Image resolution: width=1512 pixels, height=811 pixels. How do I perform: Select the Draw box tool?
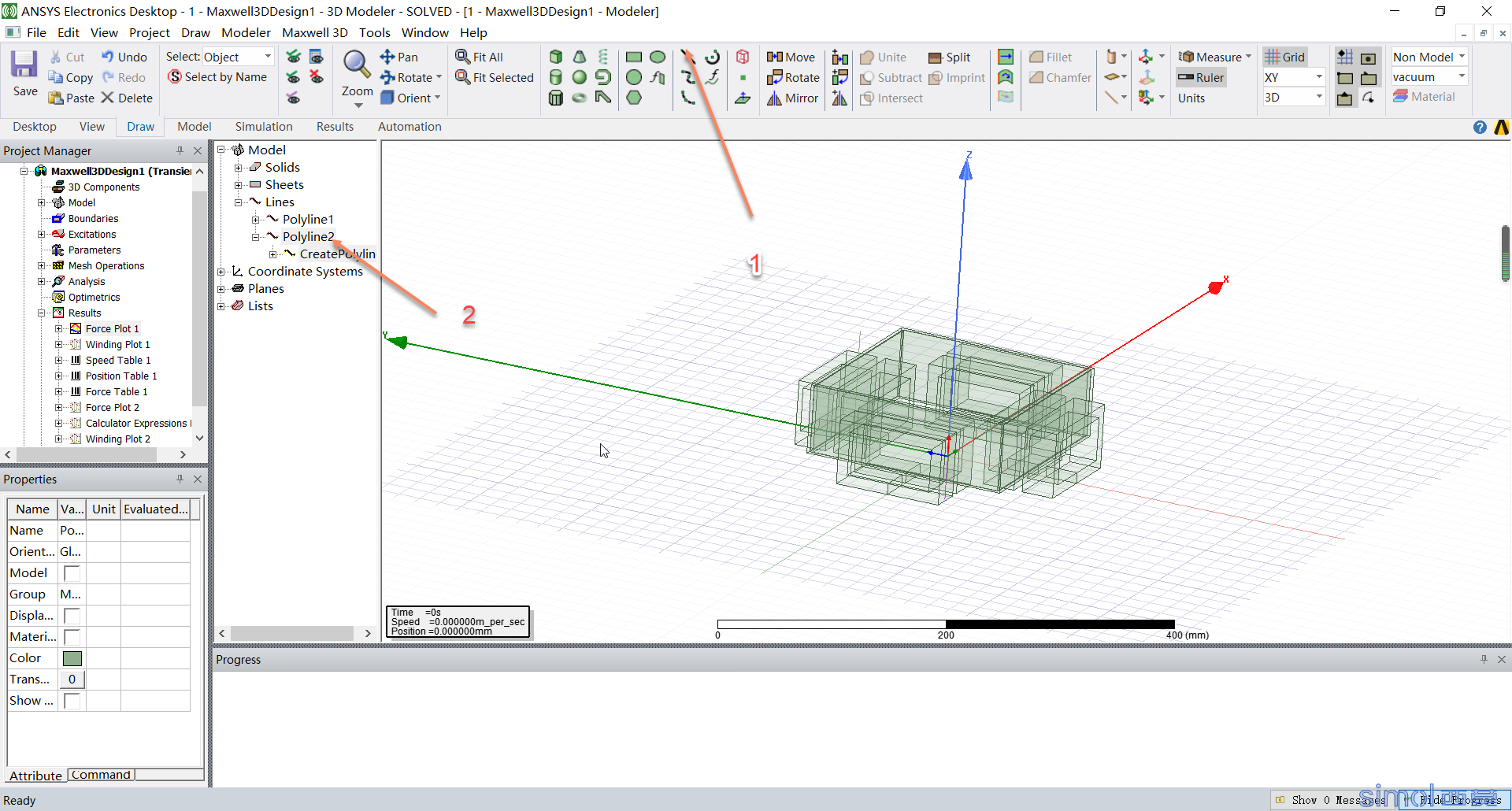pos(556,57)
